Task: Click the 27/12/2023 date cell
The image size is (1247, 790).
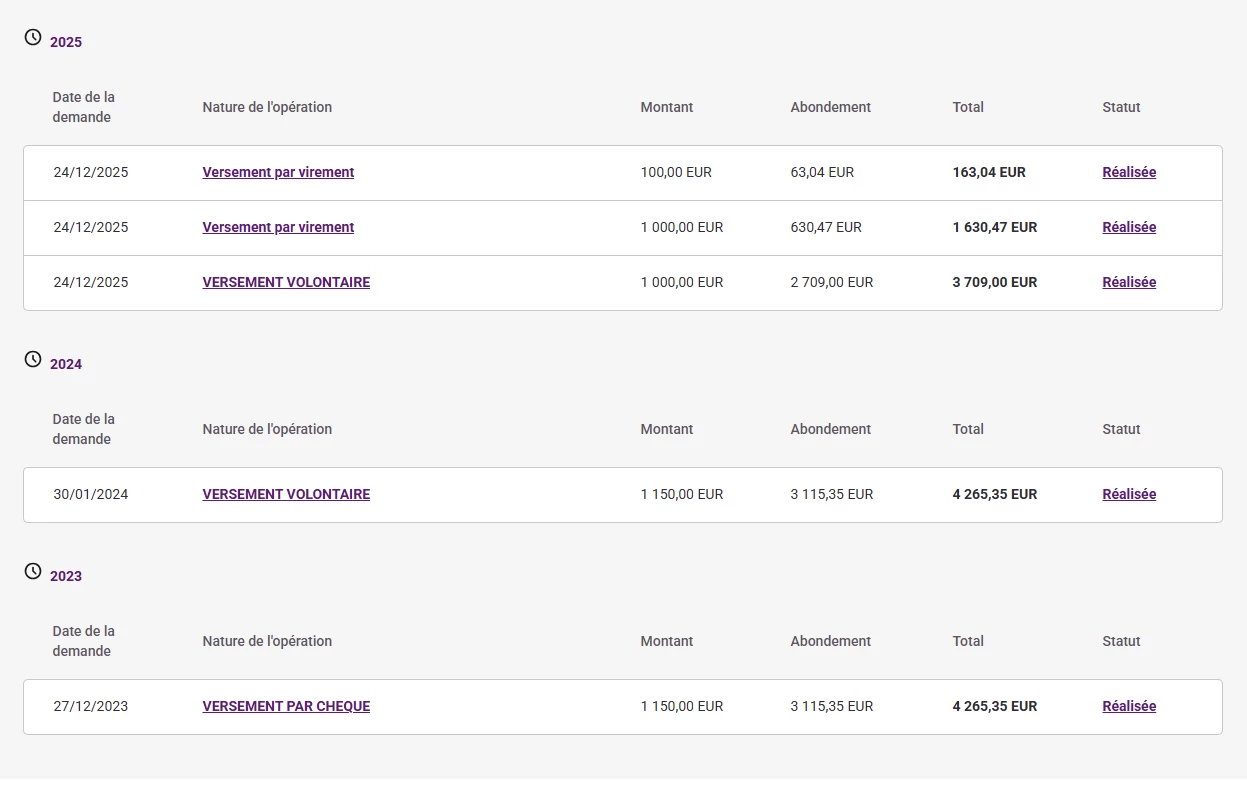Action: 91,706
